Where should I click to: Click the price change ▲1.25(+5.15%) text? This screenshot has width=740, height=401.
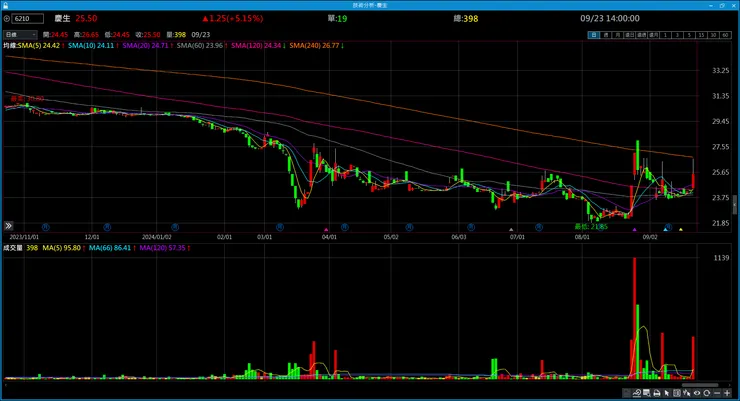233,18
